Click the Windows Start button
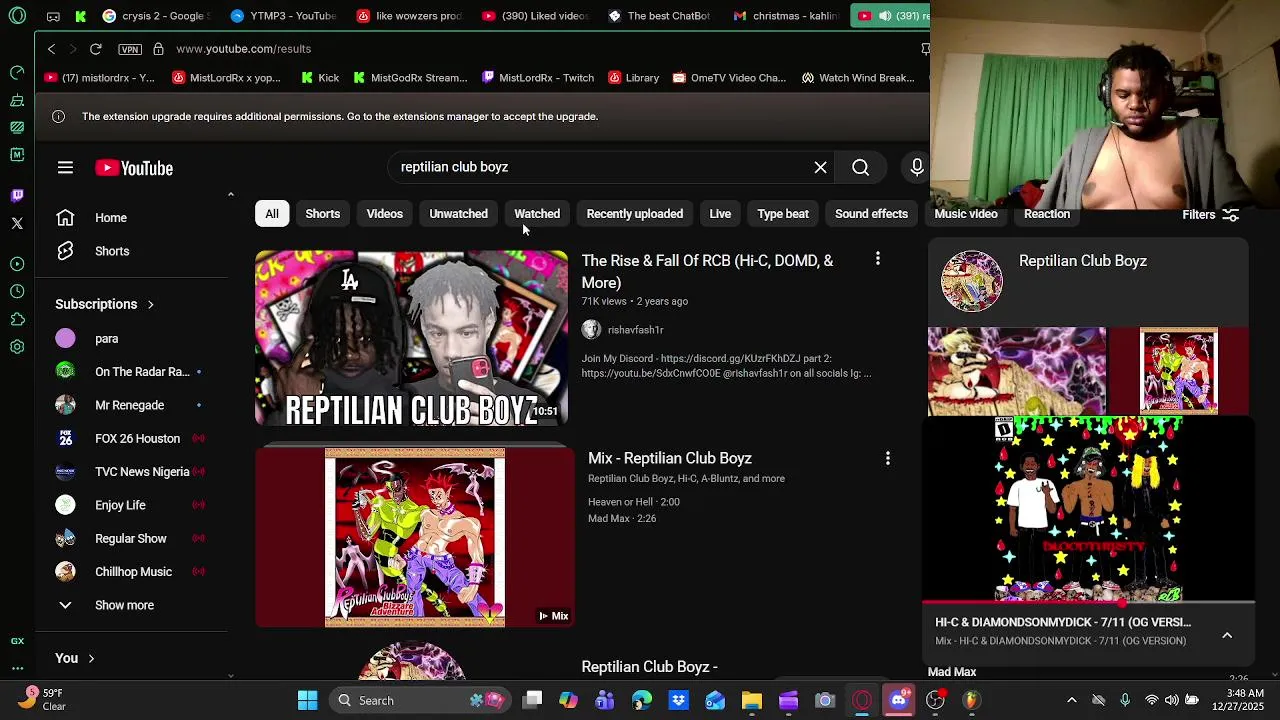This screenshot has width=1280, height=720. click(307, 700)
